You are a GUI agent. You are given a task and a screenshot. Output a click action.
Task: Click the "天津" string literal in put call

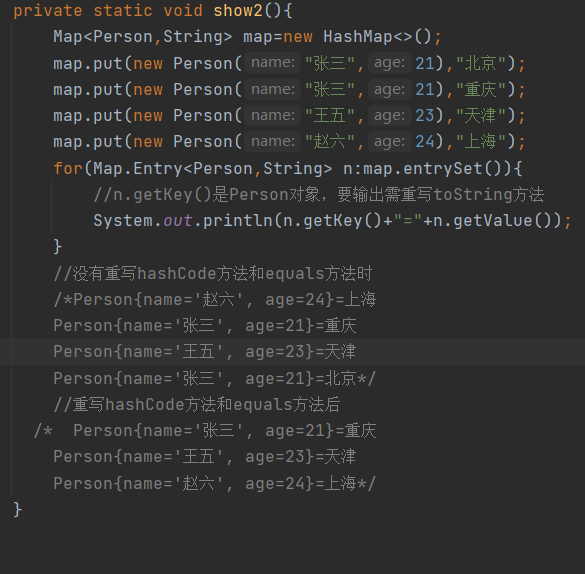tap(481, 116)
